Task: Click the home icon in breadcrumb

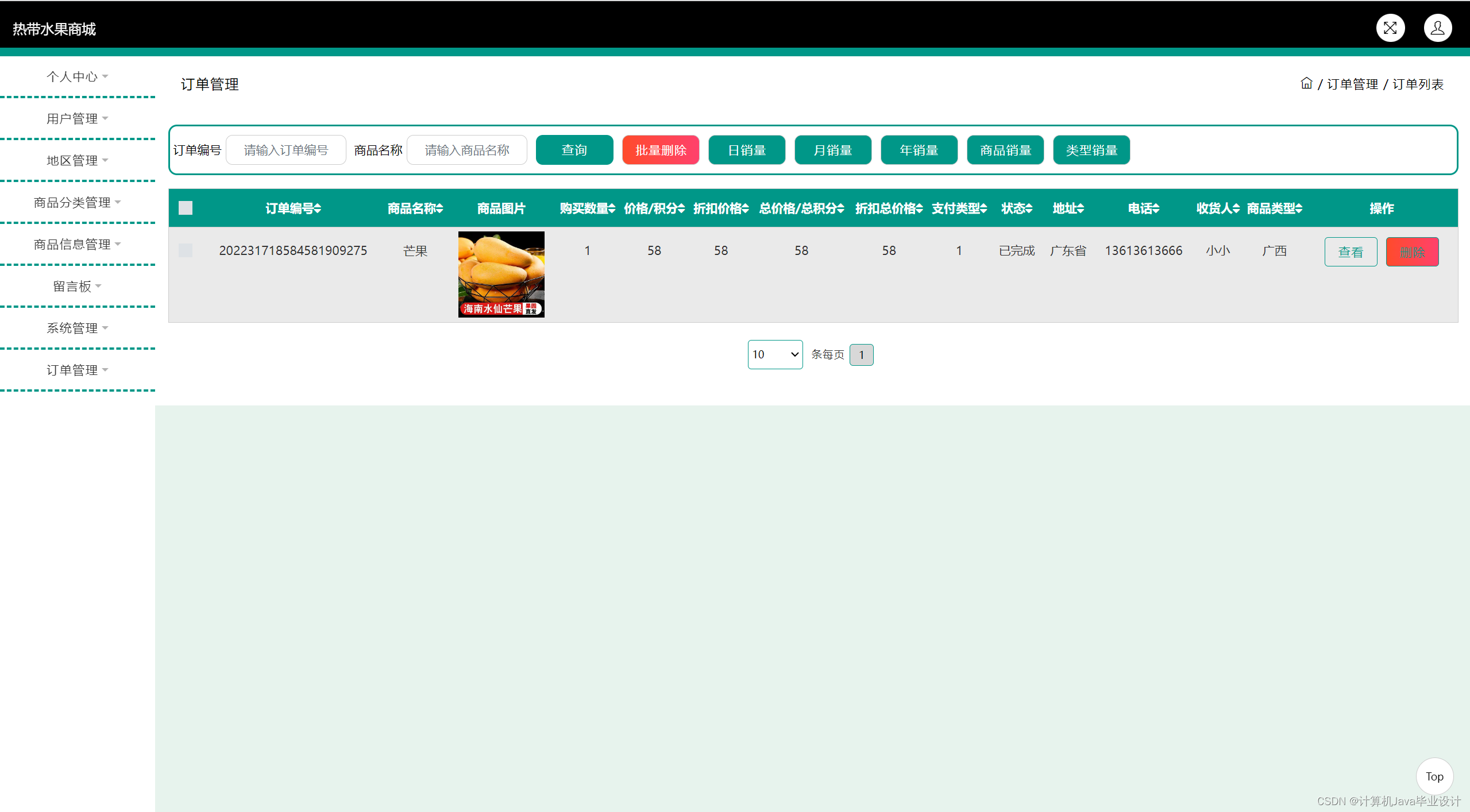Action: [x=1306, y=84]
